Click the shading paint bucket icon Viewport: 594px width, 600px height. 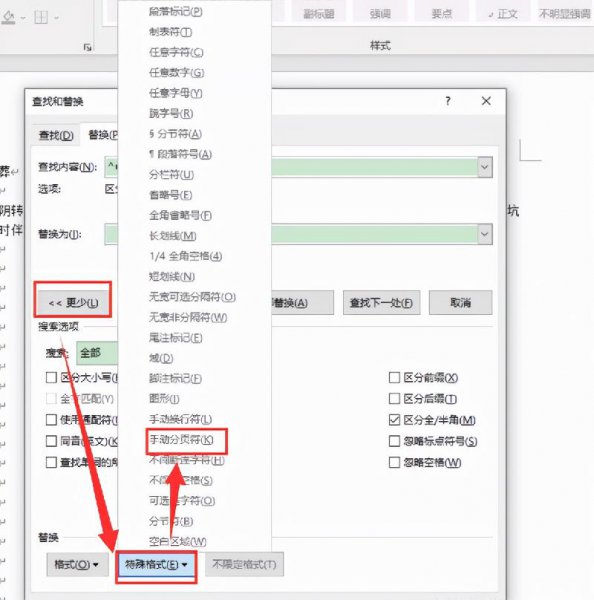point(9,17)
